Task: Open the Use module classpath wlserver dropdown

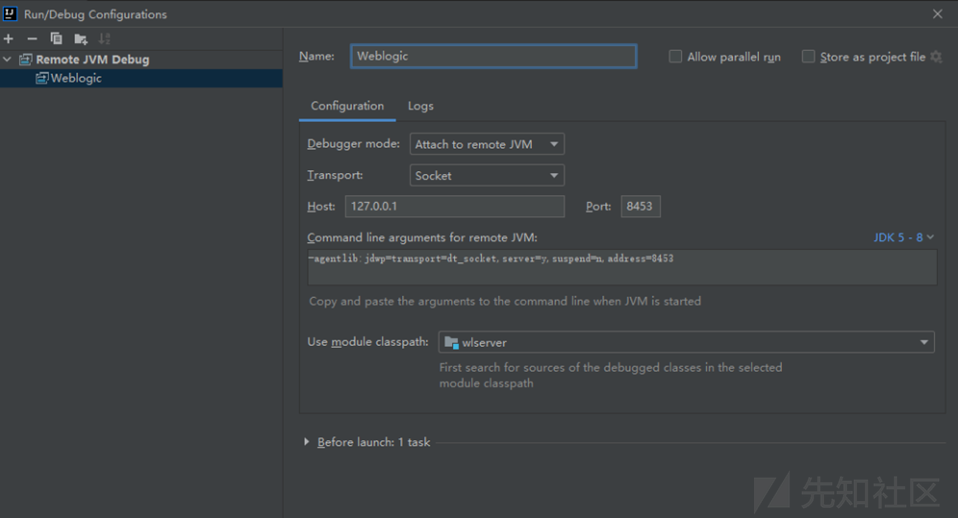Action: click(686, 342)
